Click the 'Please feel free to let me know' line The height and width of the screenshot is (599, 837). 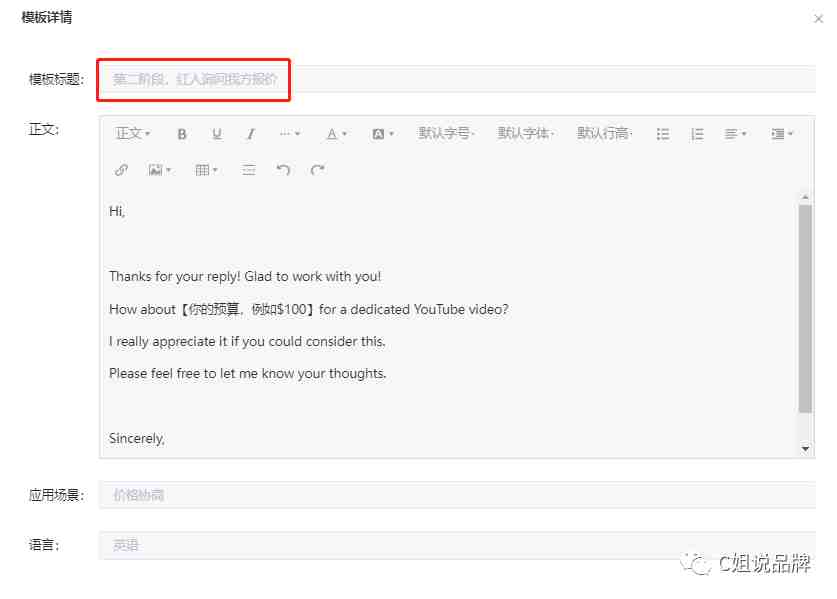coord(248,374)
